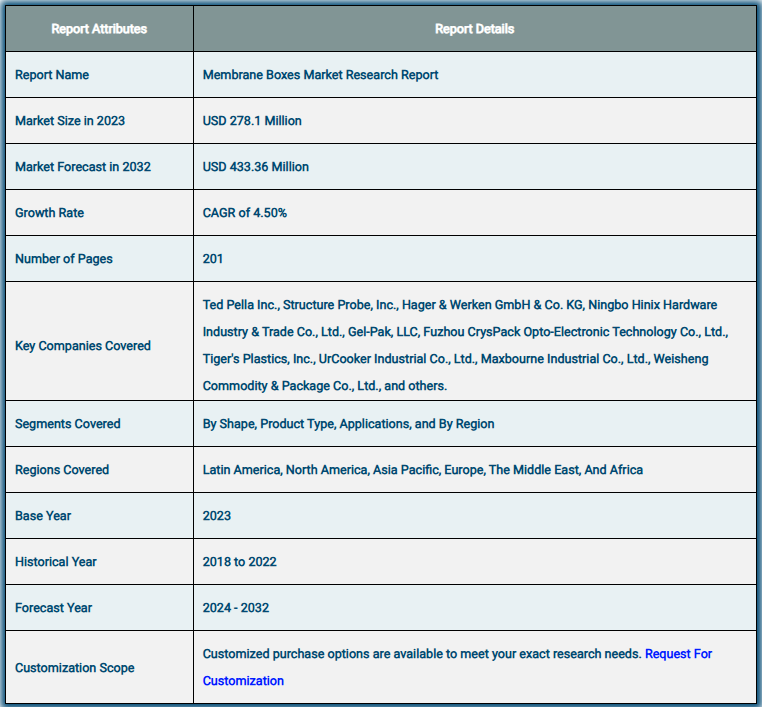Viewport: 762px width, 707px height.
Task: Click the 'Report Name' attribute cell
Action: click(x=99, y=75)
